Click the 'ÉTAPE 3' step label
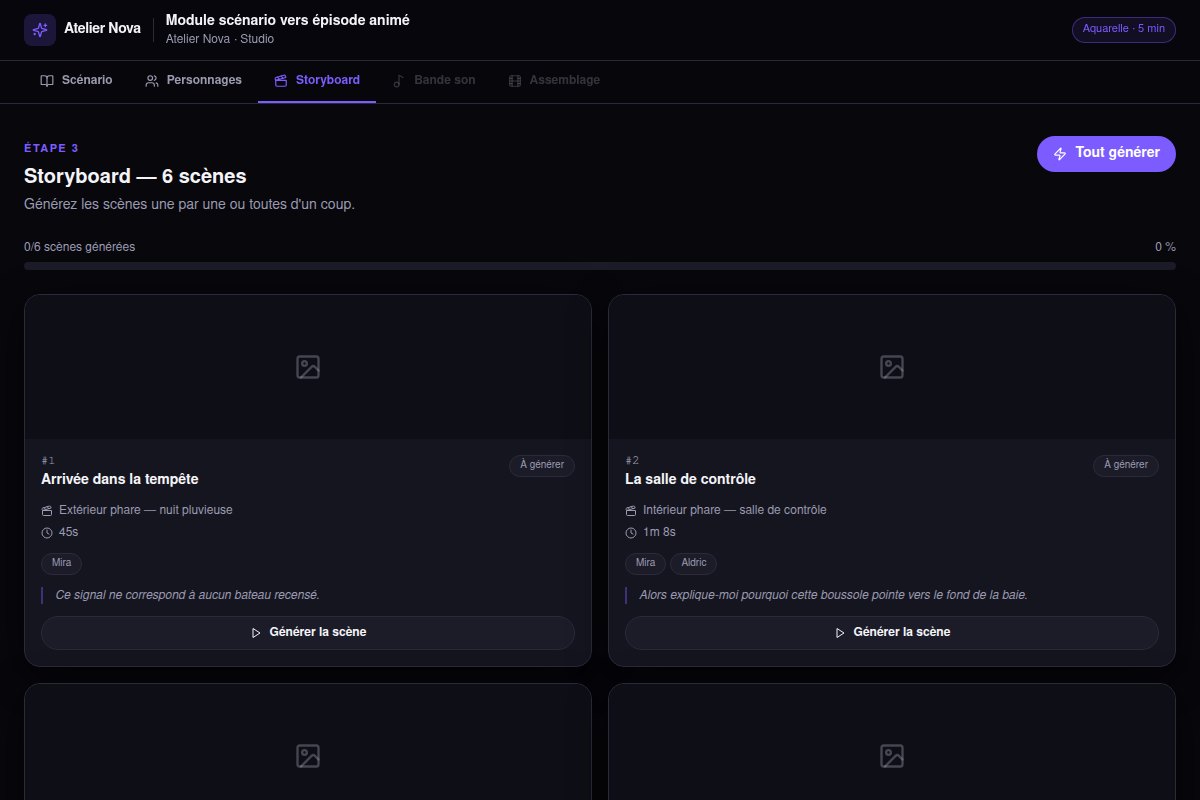Viewport: 1200px width, 800px height. [x=51, y=148]
